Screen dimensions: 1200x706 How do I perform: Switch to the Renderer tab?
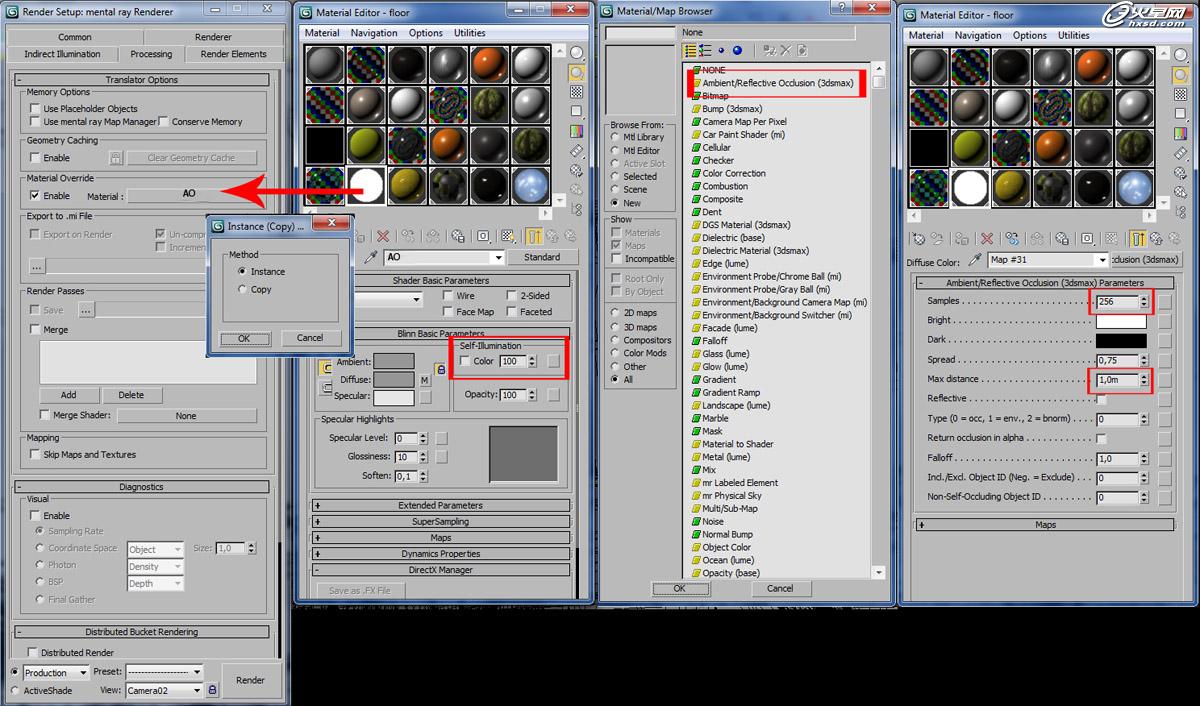pyautogui.click(x=213, y=37)
